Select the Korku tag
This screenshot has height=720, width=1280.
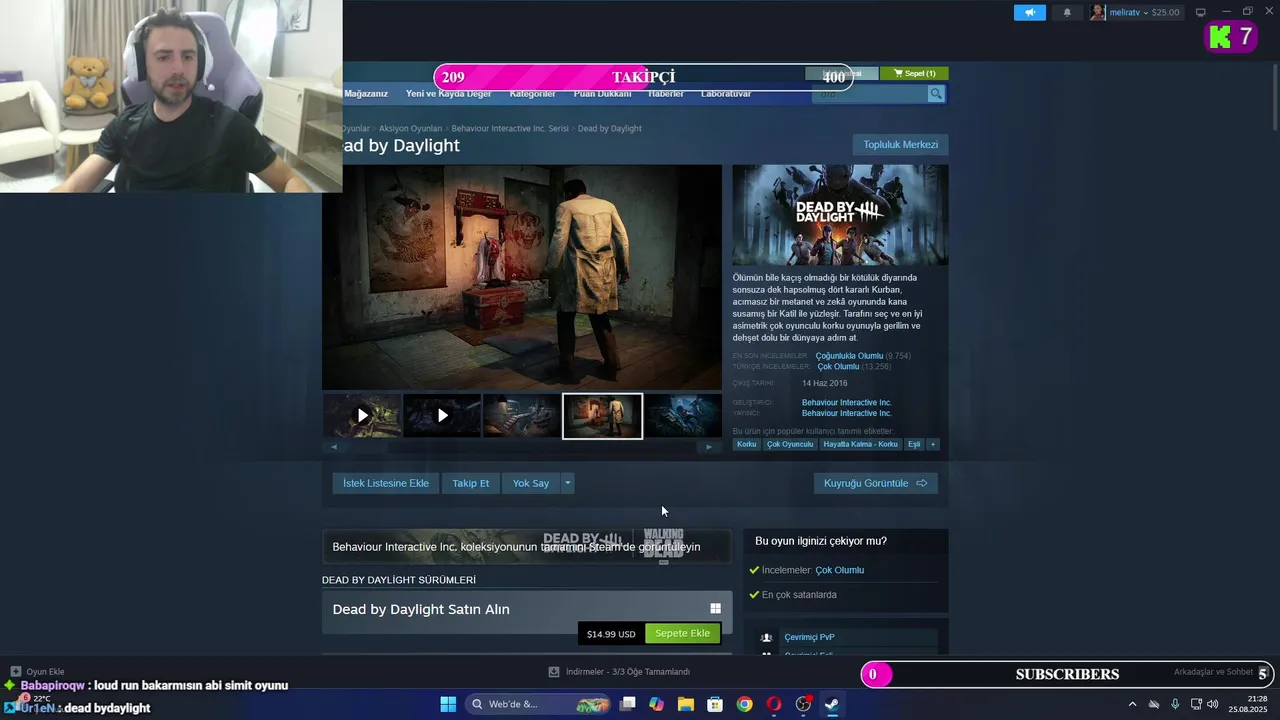click(x=746, y=444)
